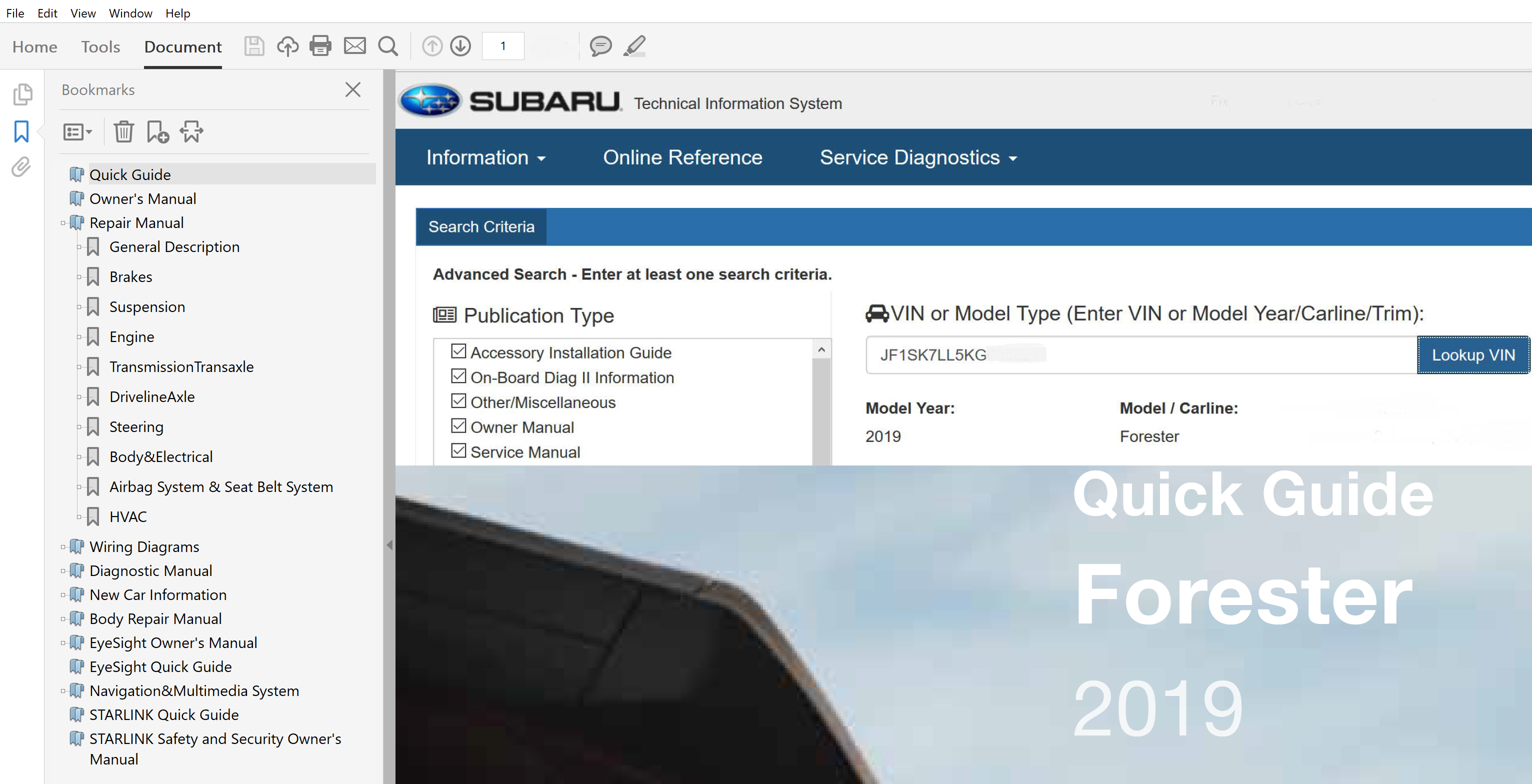Collapse the Repair Manual bookmark tree
1532x784 pixels.
coord(63,223)
